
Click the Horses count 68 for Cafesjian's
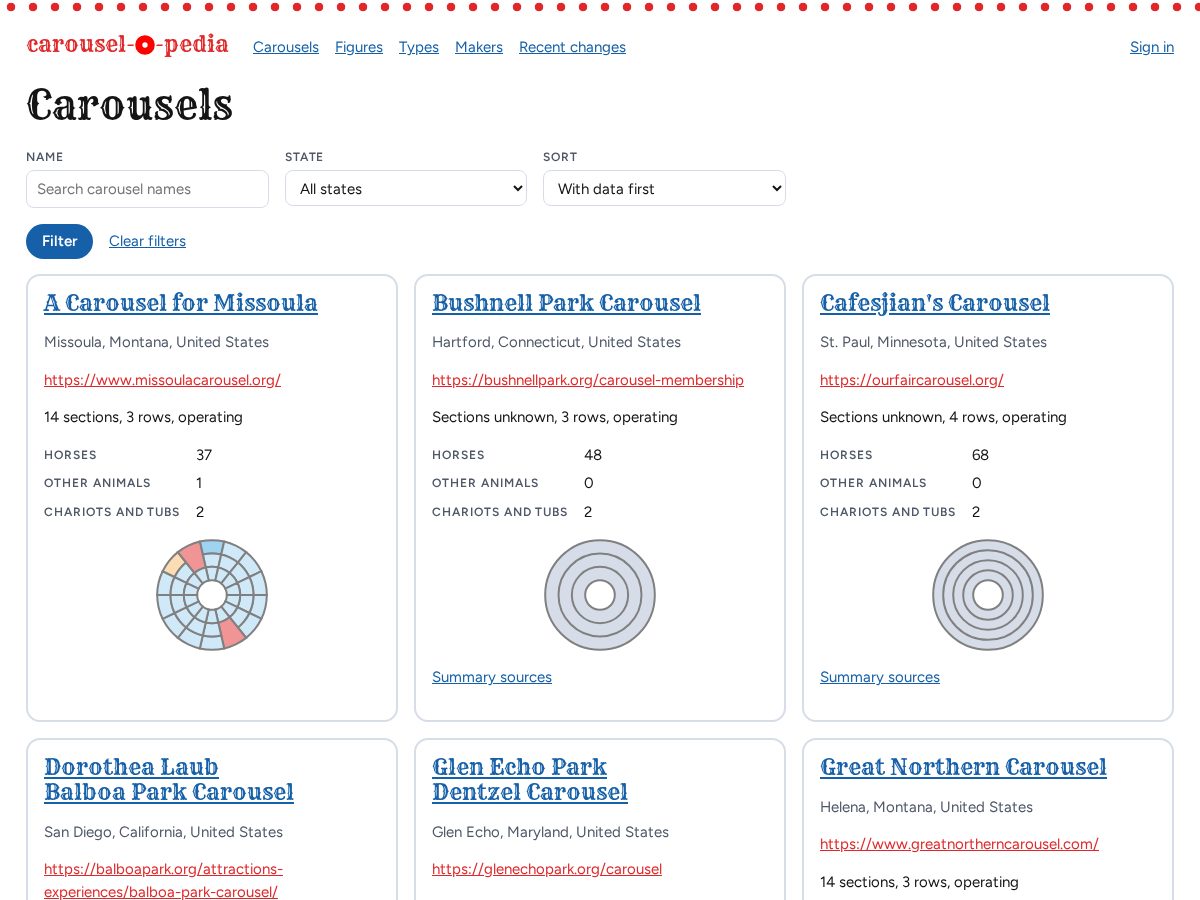coord(980,455)
